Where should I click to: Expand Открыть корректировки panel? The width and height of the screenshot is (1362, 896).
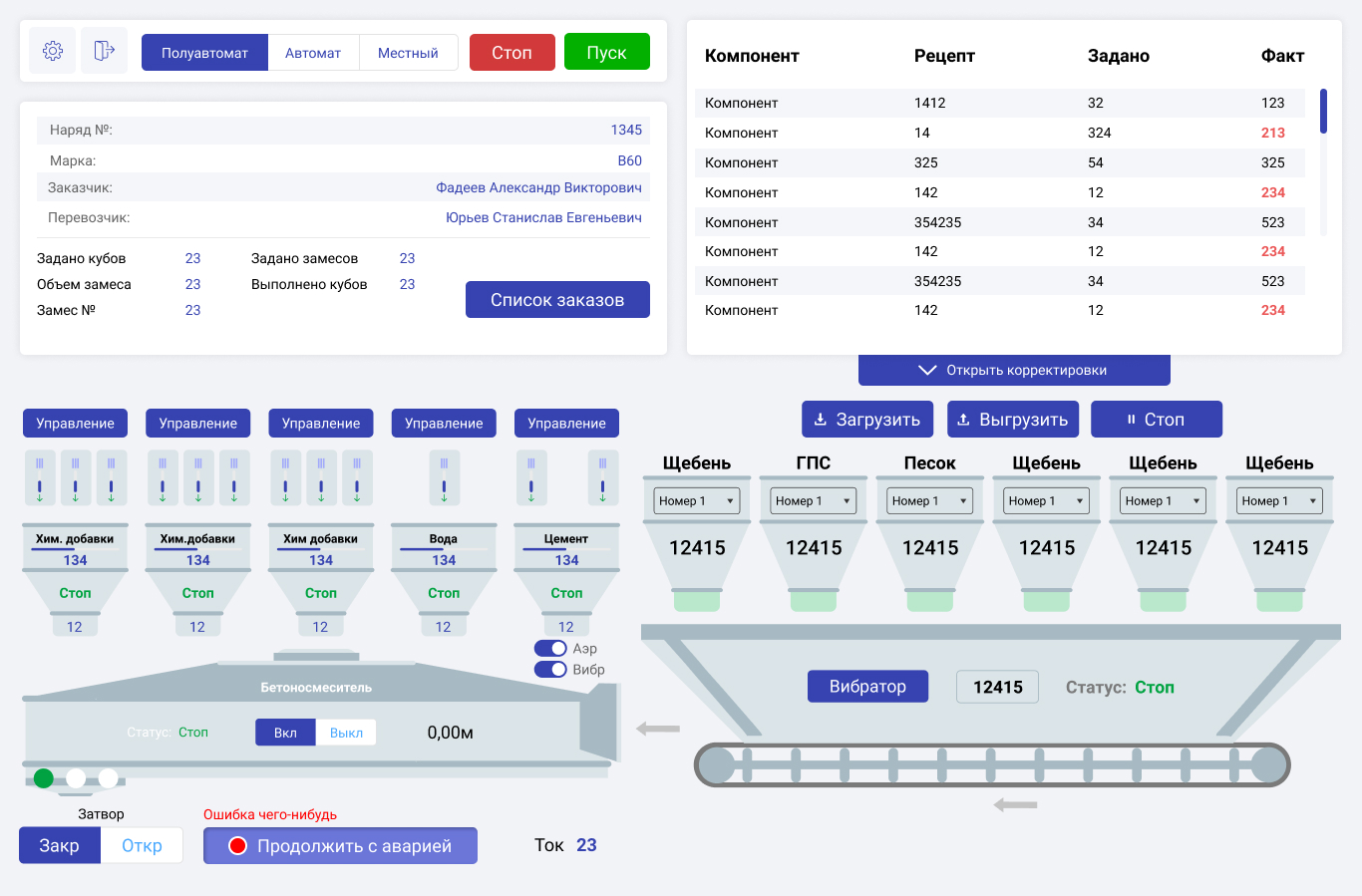(1014, 370)
